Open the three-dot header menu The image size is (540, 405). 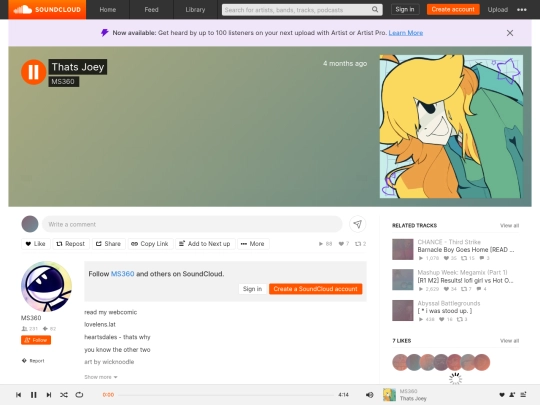coord(522,10)
